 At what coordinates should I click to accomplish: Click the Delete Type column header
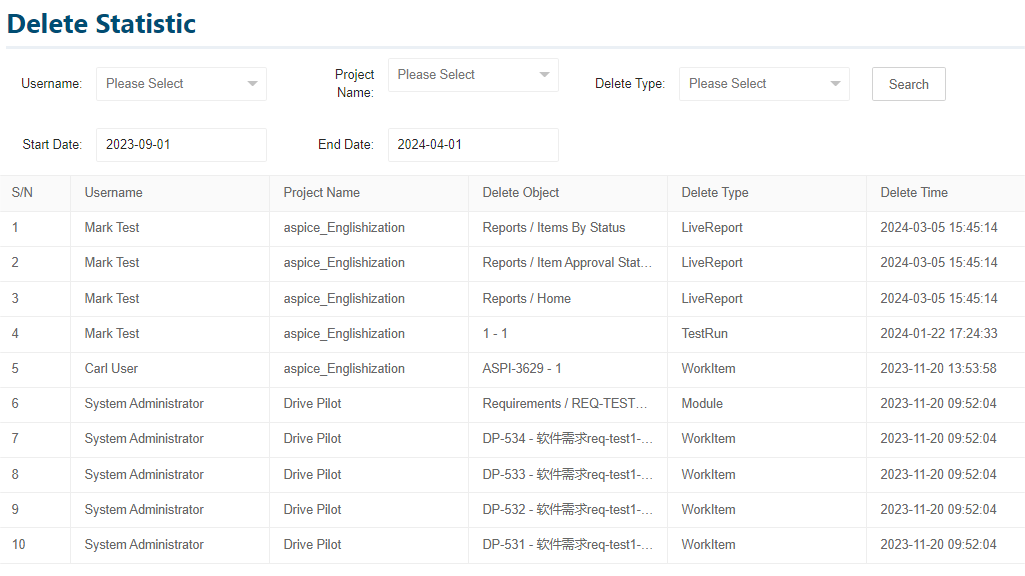point(714,192)
